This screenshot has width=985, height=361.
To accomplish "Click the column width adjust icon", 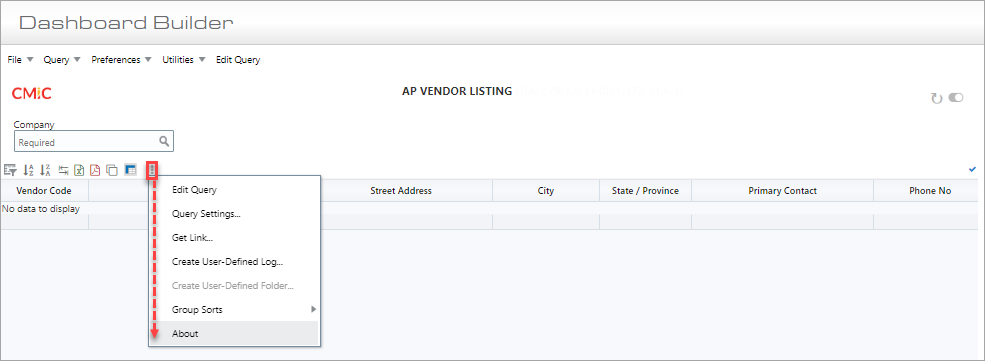I will (x=63, y=170).
